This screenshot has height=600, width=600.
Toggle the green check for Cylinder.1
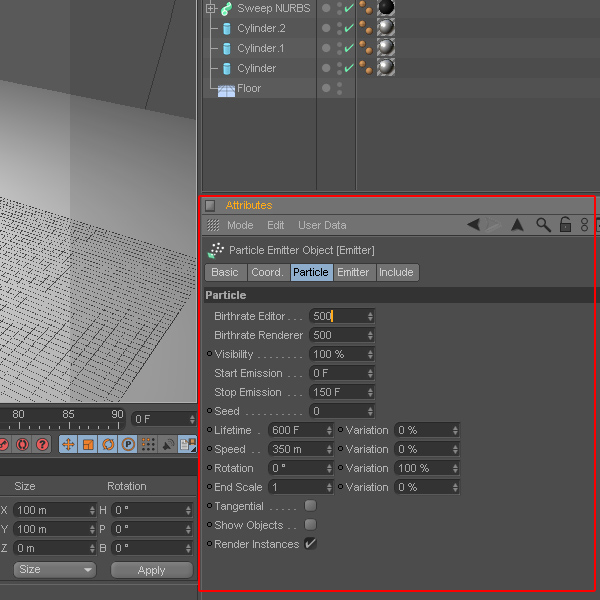pyautogui.click(x=349, y=48)
